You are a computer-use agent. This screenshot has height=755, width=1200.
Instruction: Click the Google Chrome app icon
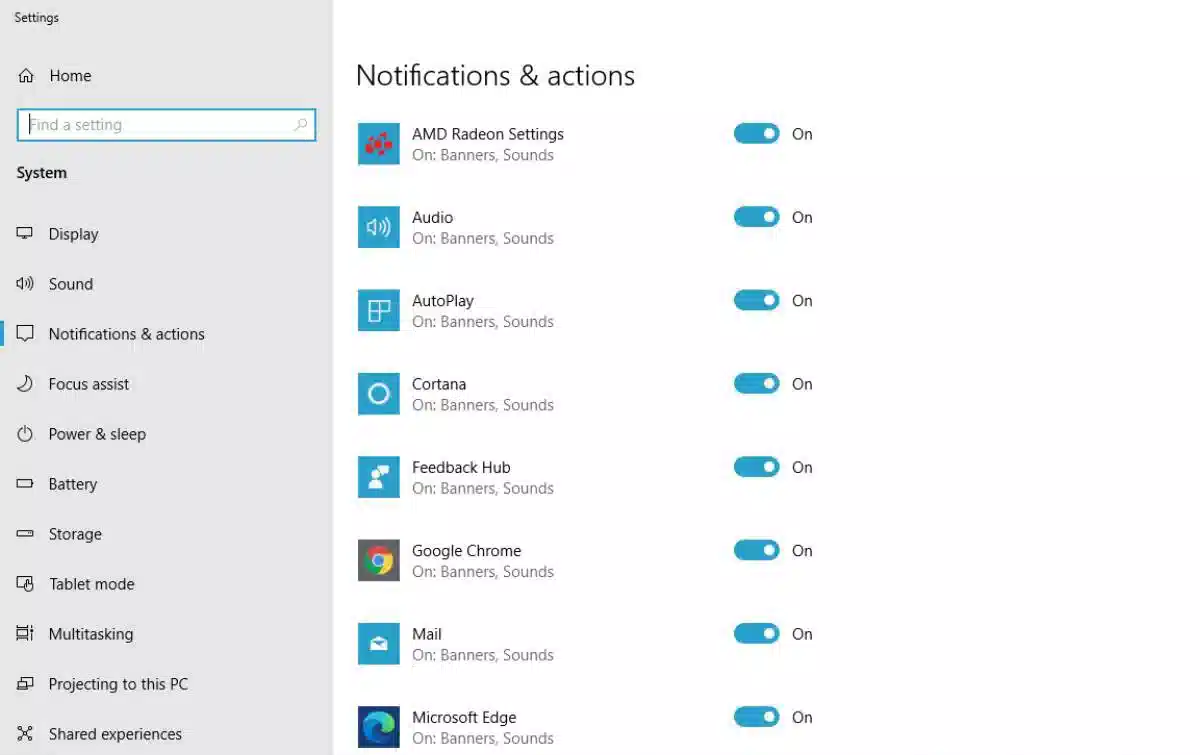pyautogui.click(x=379, y=560)
